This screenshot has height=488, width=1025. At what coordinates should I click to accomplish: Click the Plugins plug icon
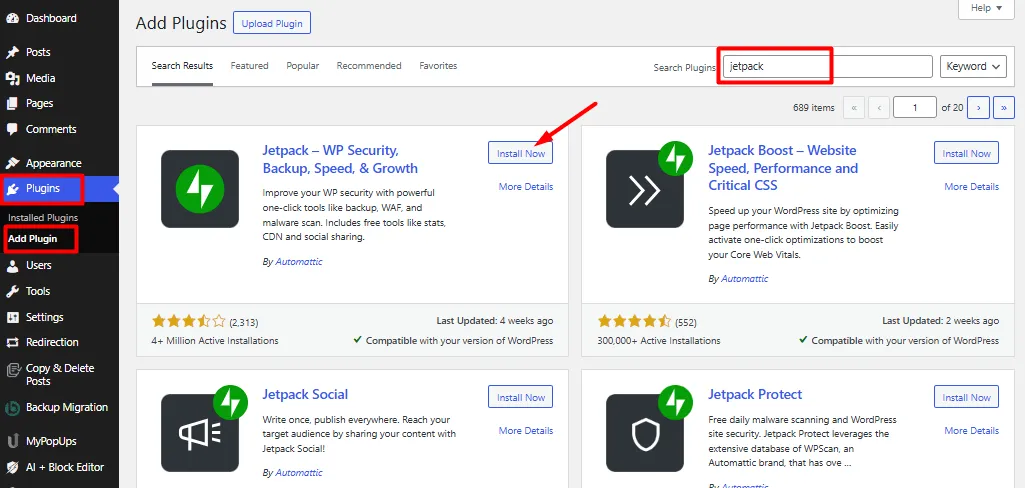[x=12, y=189]
